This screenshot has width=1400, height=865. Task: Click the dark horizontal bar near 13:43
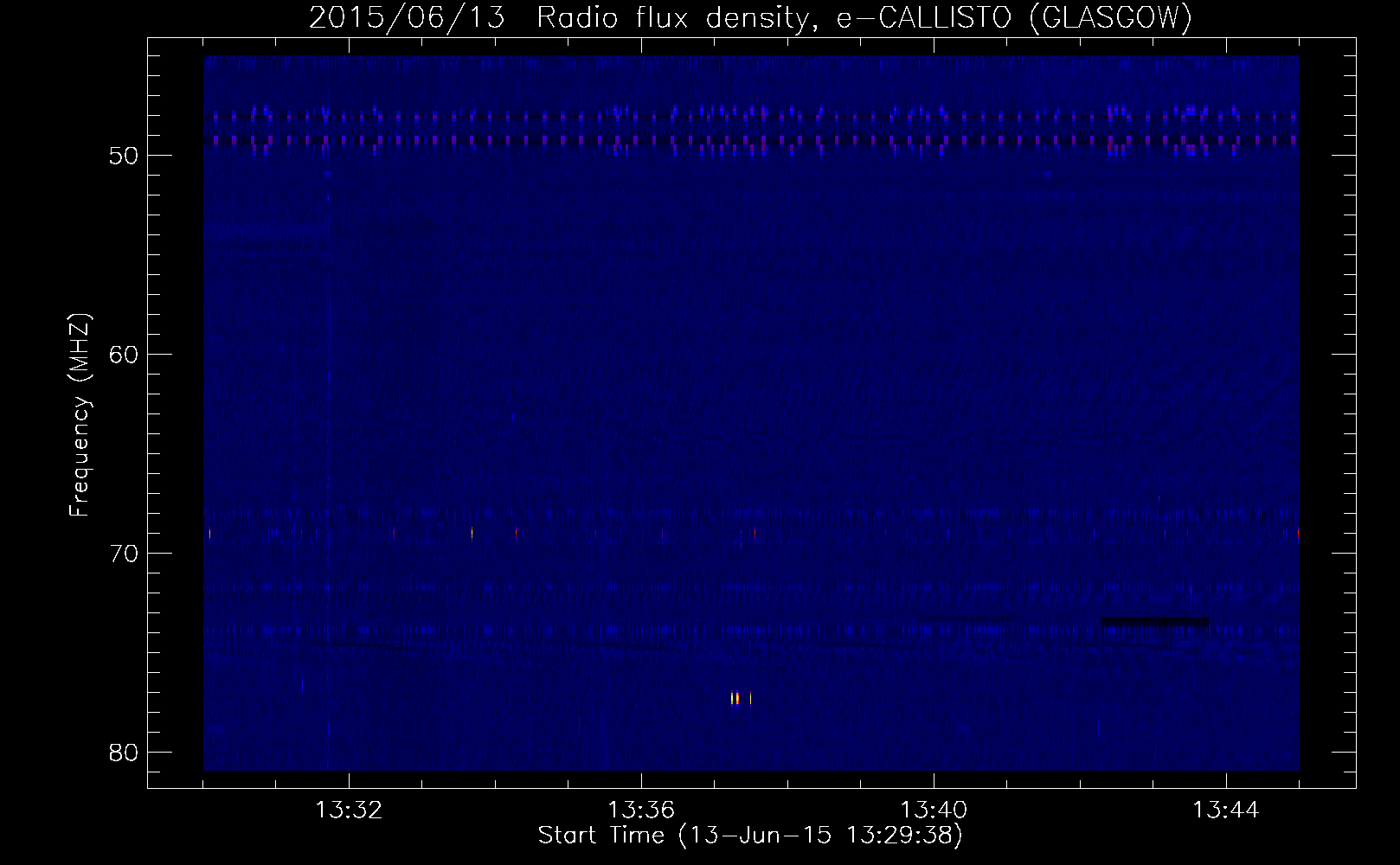click(x=1155, y=621)
